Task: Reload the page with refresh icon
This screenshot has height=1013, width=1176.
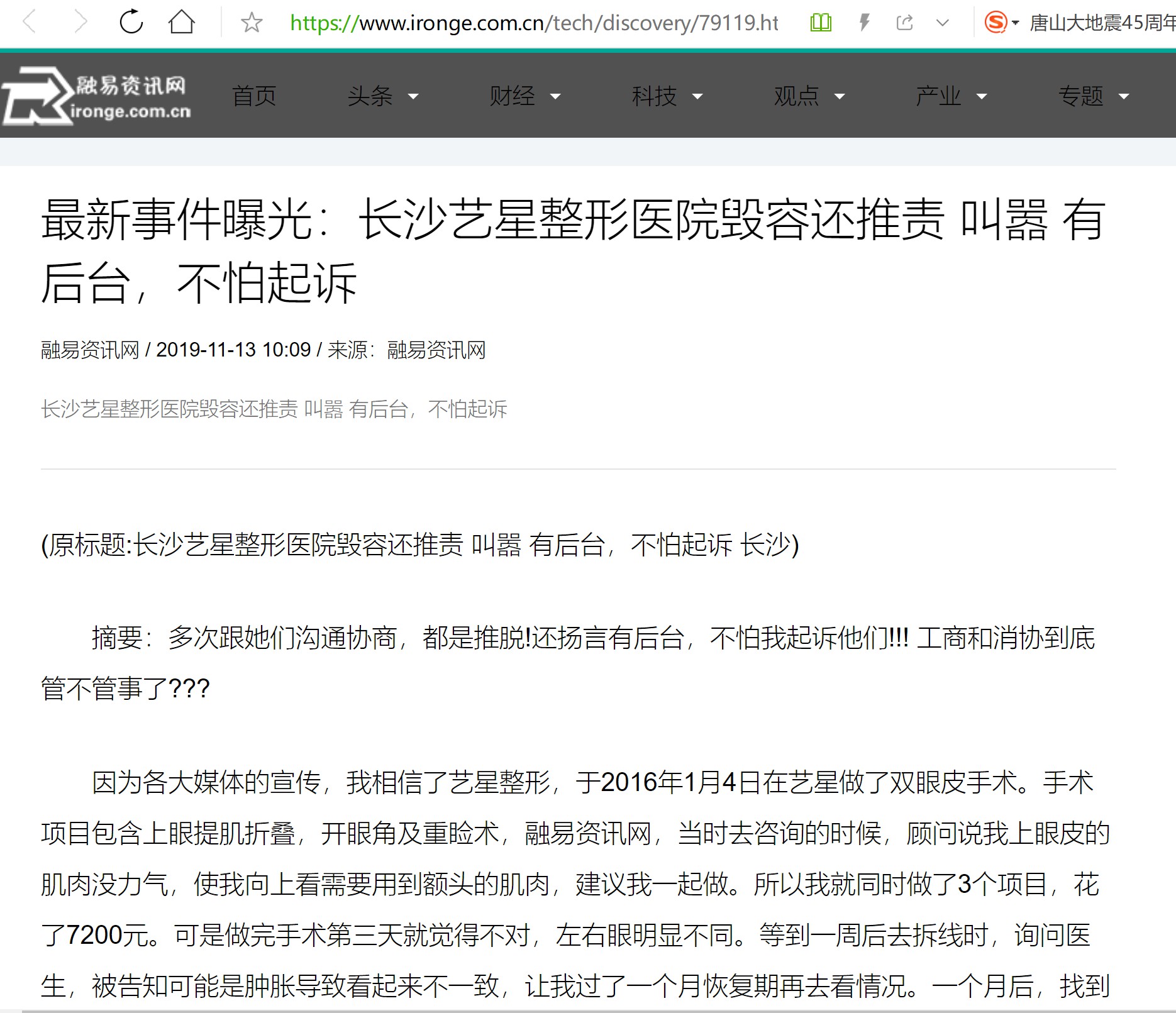Action: tap(131, 22)
